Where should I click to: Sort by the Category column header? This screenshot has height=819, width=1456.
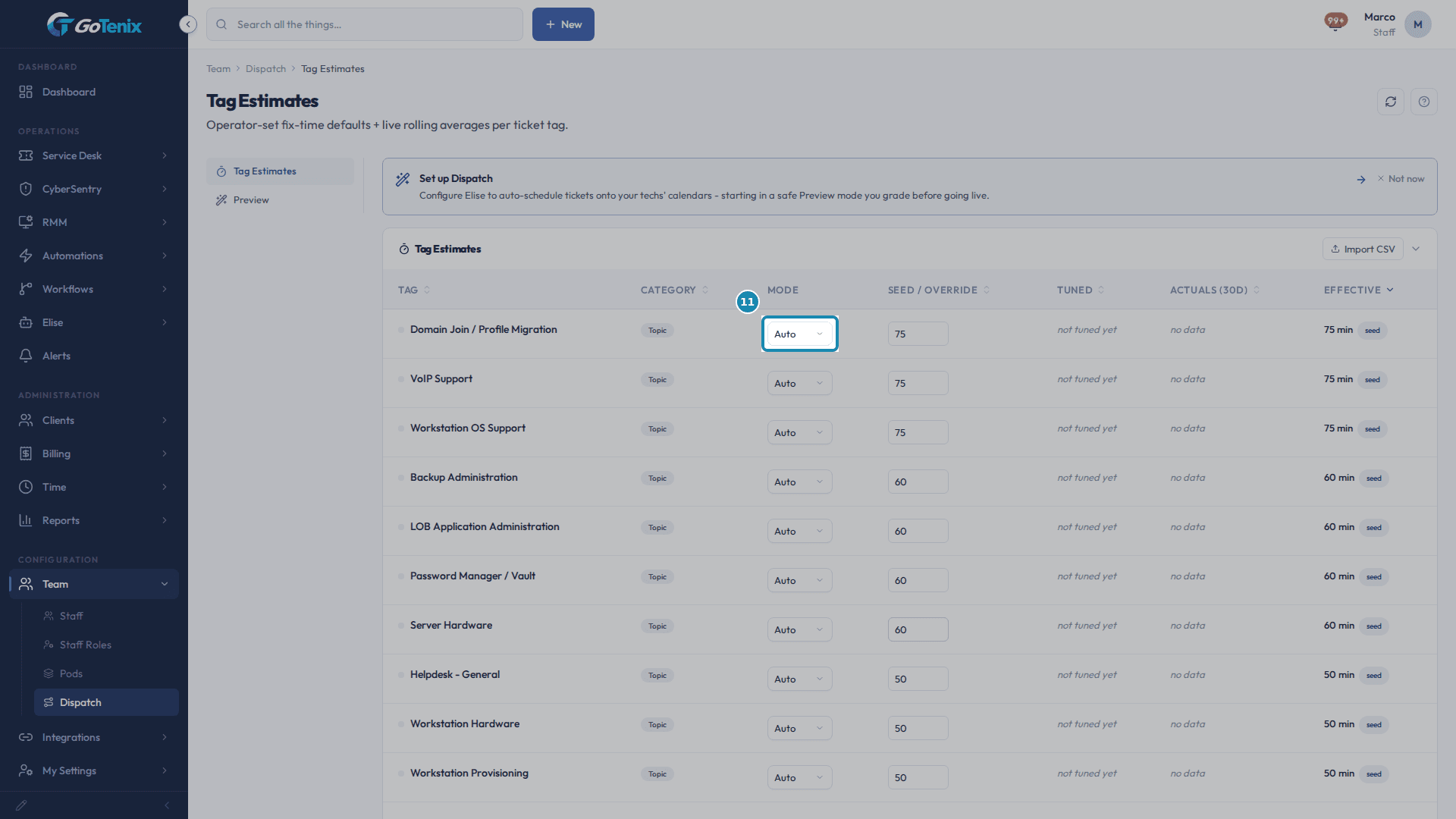(674, 290)
